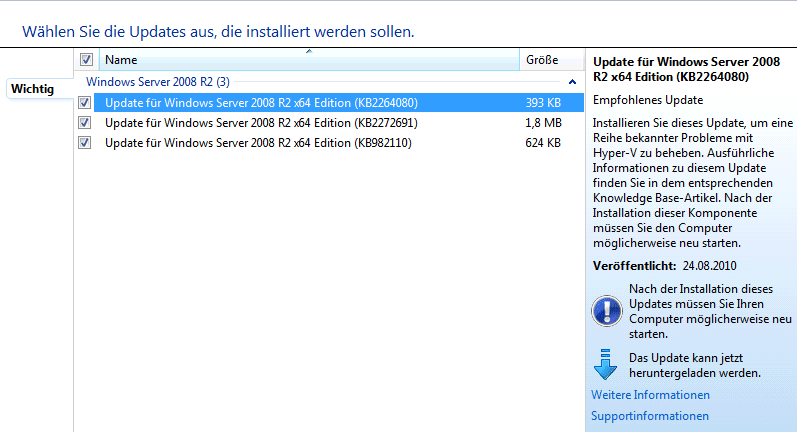This screenshot has height=432, width=797.
Task: Click the Empfohlenes Update label
Action: tap(648, 100)
